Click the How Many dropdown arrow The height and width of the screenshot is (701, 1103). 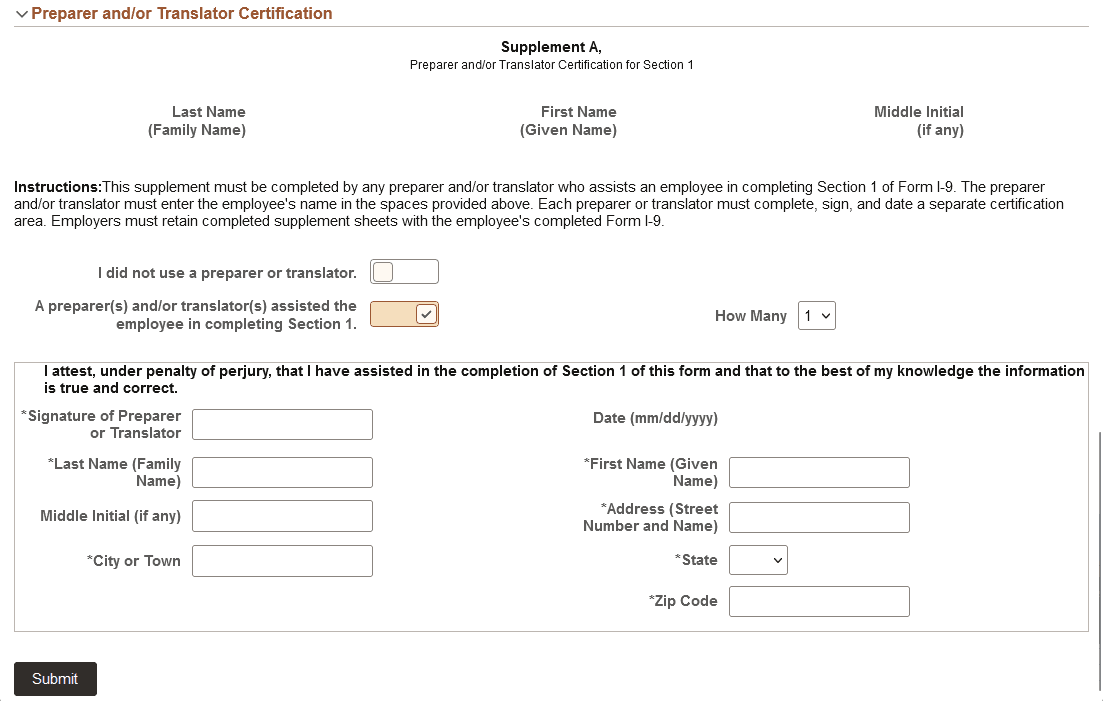click(827, 315)
